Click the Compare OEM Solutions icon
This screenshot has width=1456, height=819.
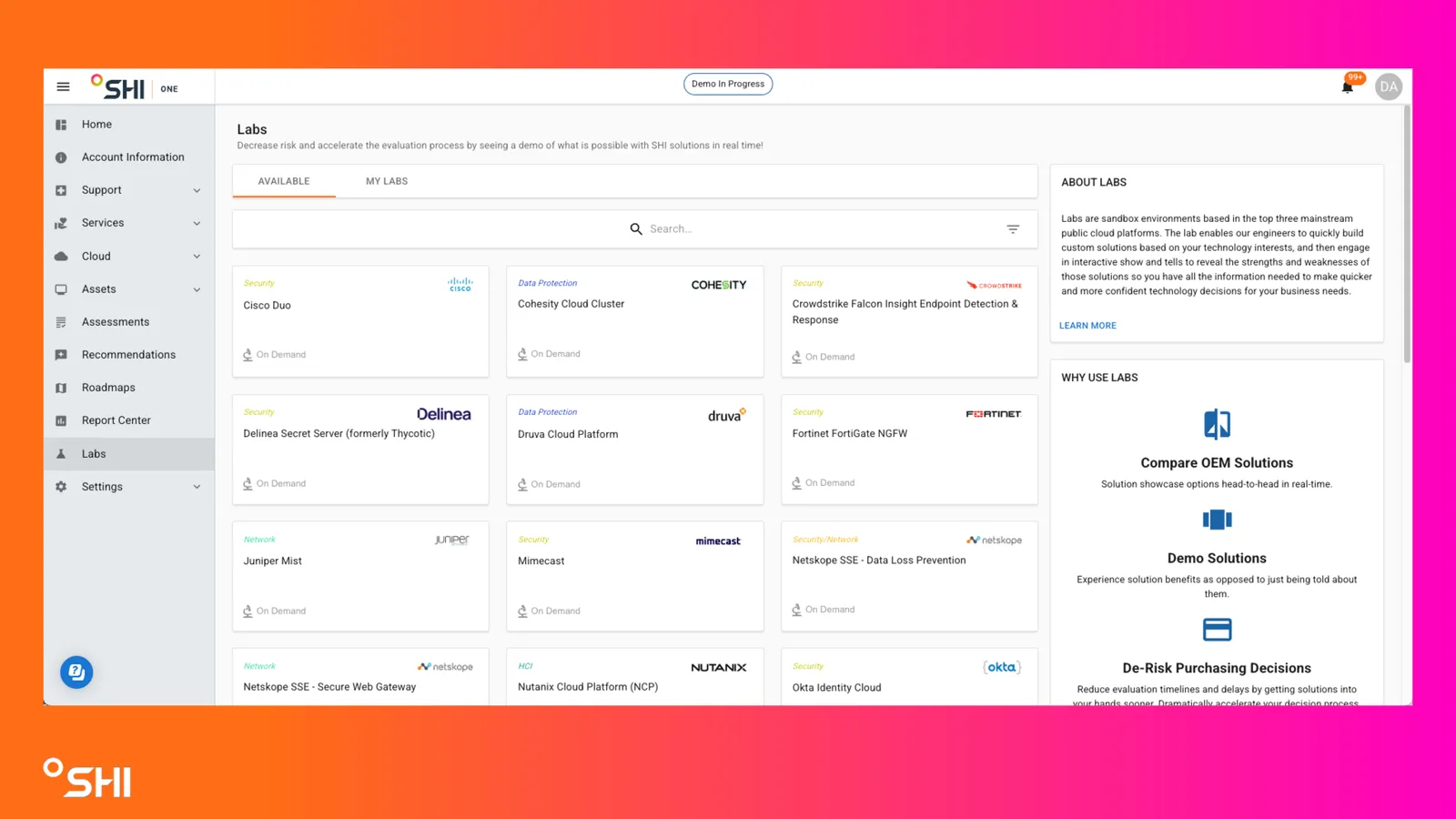click(1217, 424)
